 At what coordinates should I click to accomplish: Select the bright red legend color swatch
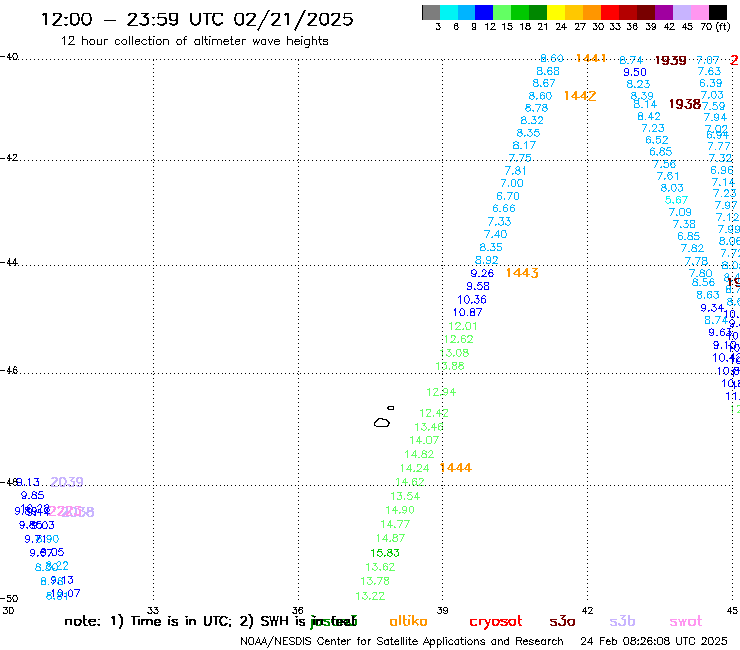(610, 12)
